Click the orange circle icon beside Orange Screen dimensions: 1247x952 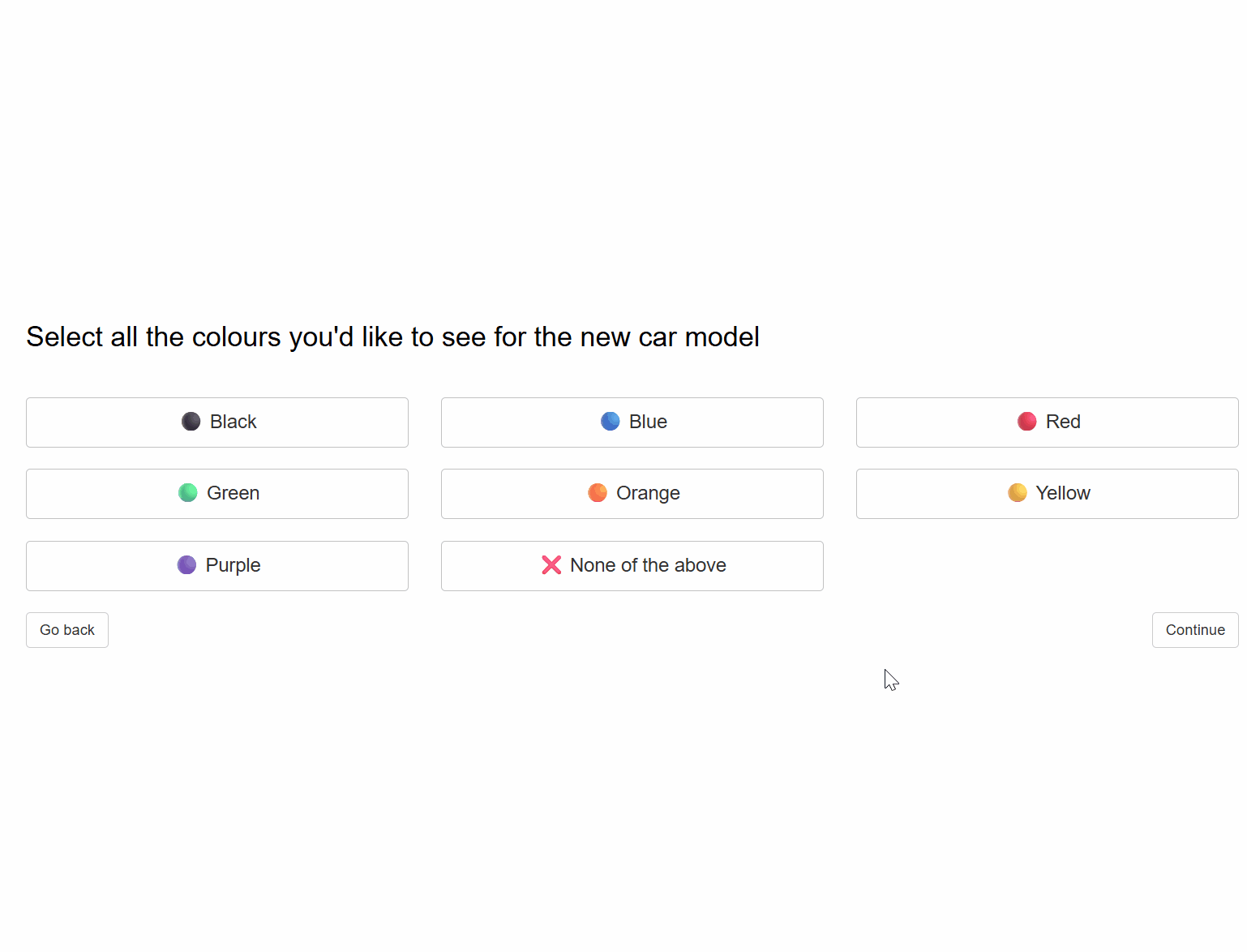tap(598, 492)
